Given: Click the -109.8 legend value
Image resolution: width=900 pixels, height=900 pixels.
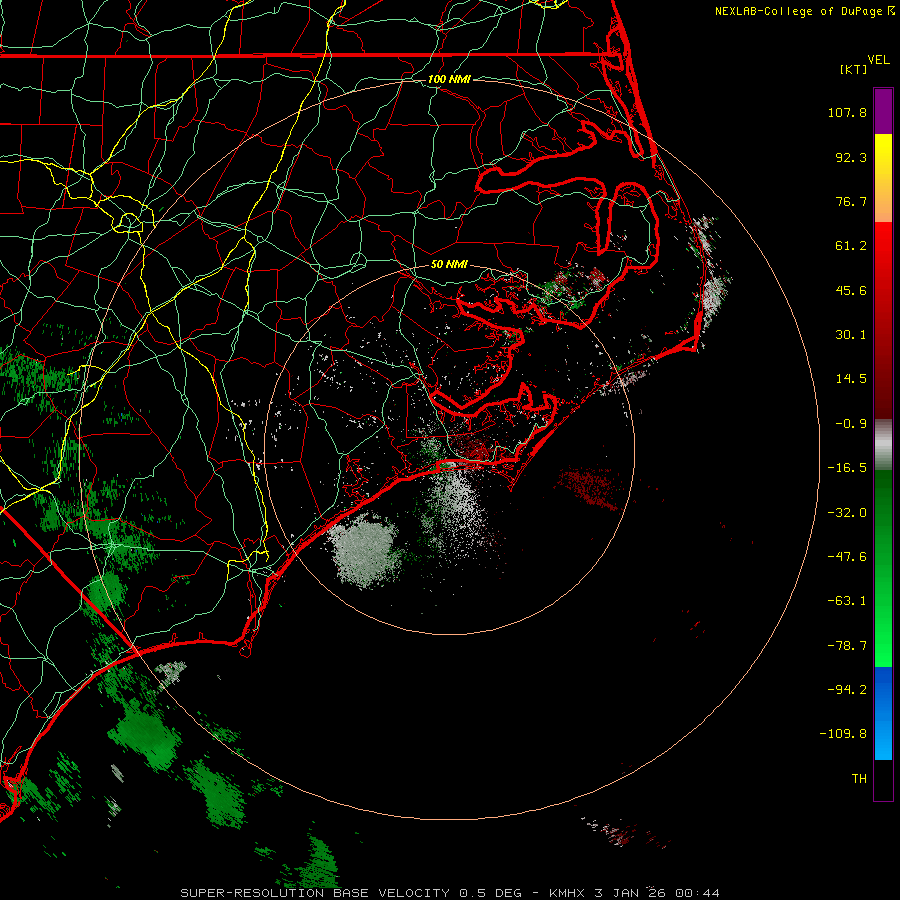Looking at the screenshot, I should 843,734.
